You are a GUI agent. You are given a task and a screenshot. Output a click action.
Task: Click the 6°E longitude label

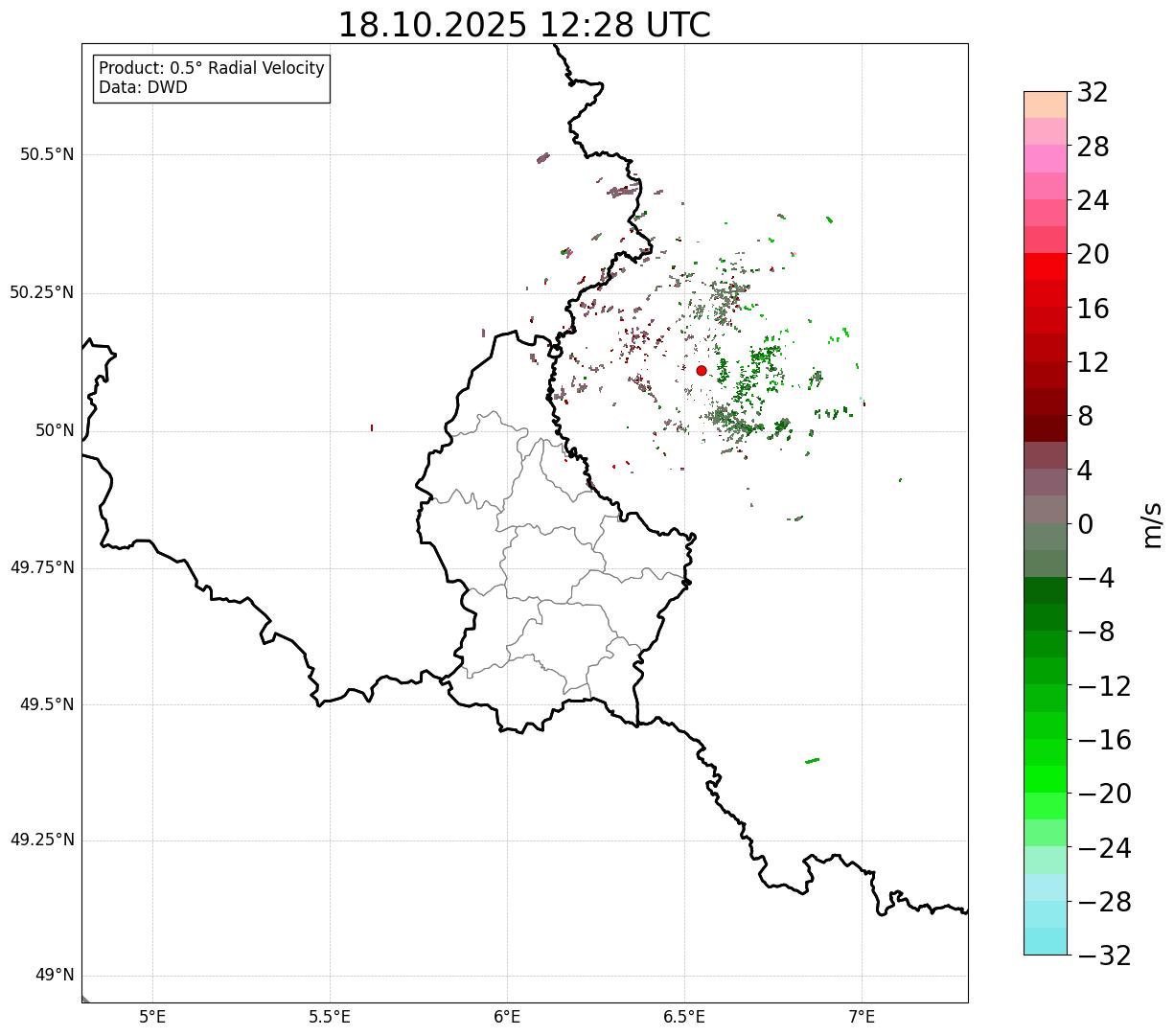(x=507, y=1017)
